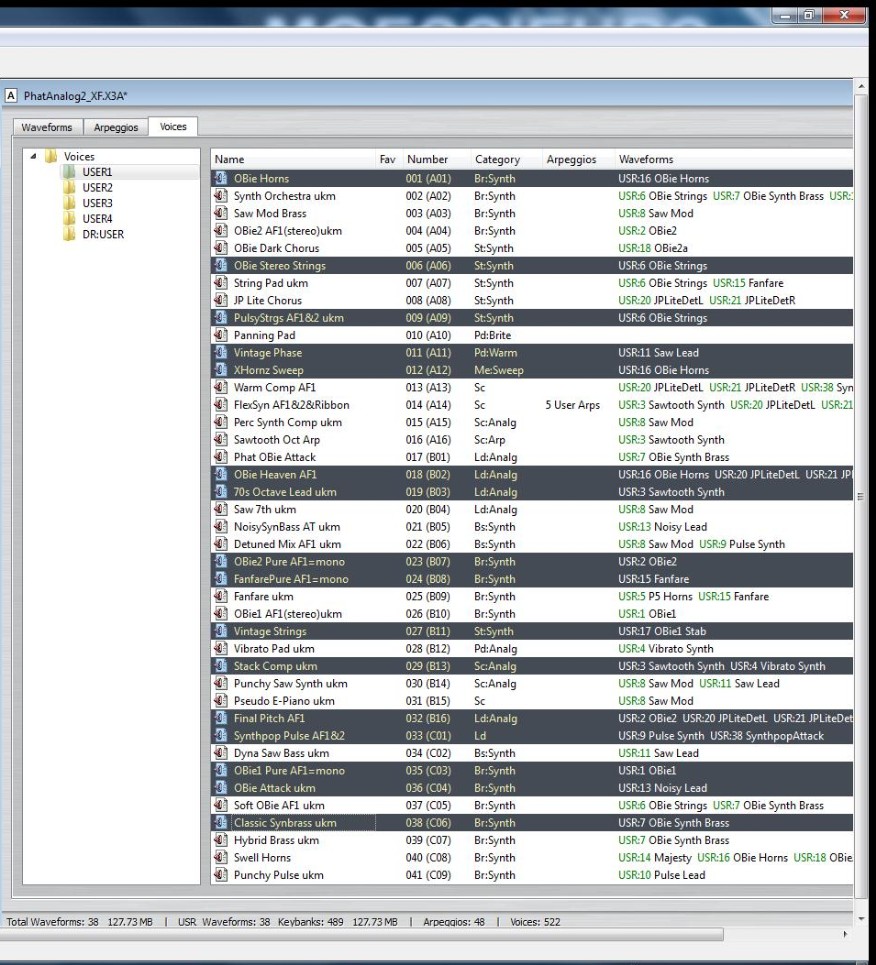Viewport: 876px width, 965px height.
Task: Sort the list by Name column header
Action: click(293, 159)
